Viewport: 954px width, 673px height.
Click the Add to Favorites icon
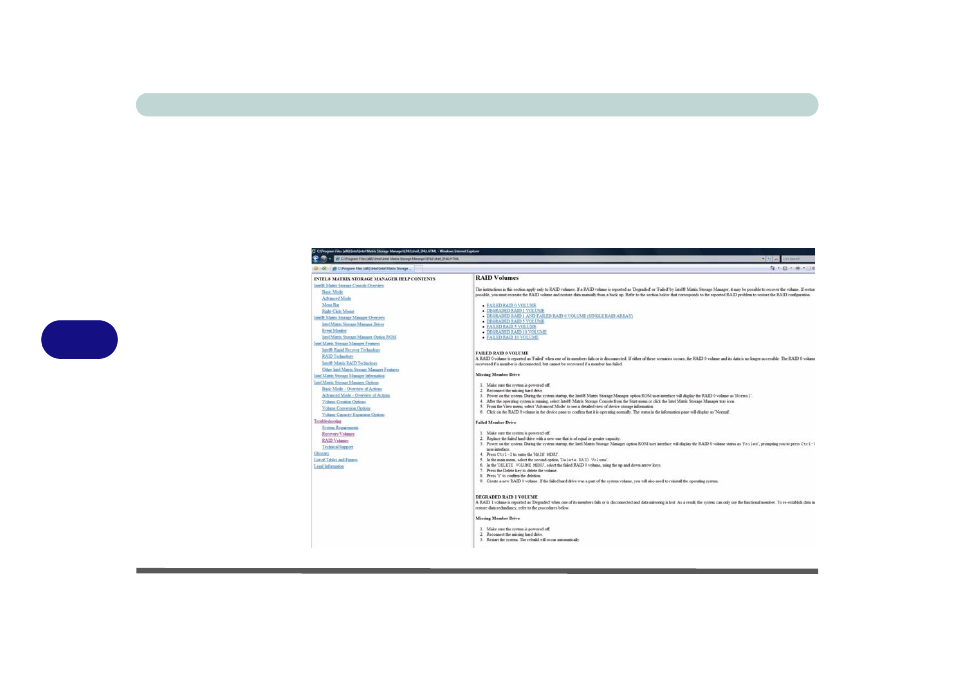pos(324,268)
